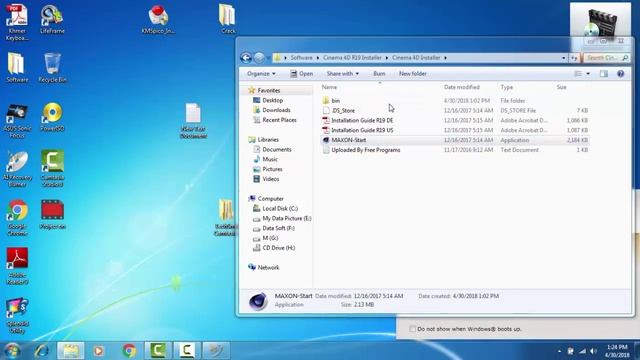This screenshot has width=640, height=360.
Task: Click Software in the breadcrumb path
Action: 301,58
